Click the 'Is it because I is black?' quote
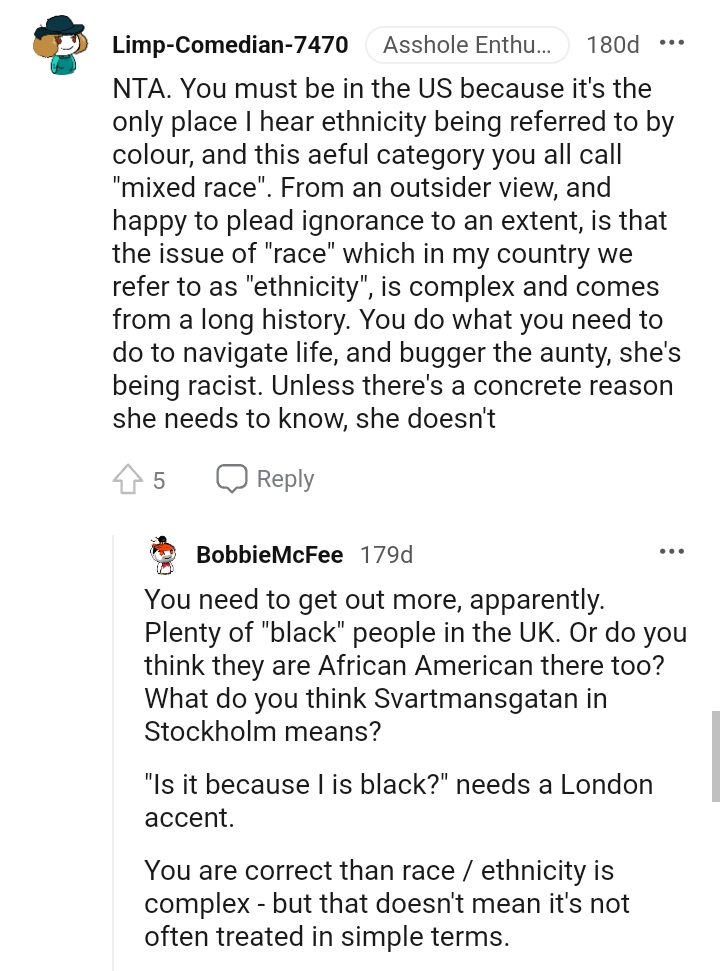Viewport: 720px width, 971px height. tap(400, 800)
